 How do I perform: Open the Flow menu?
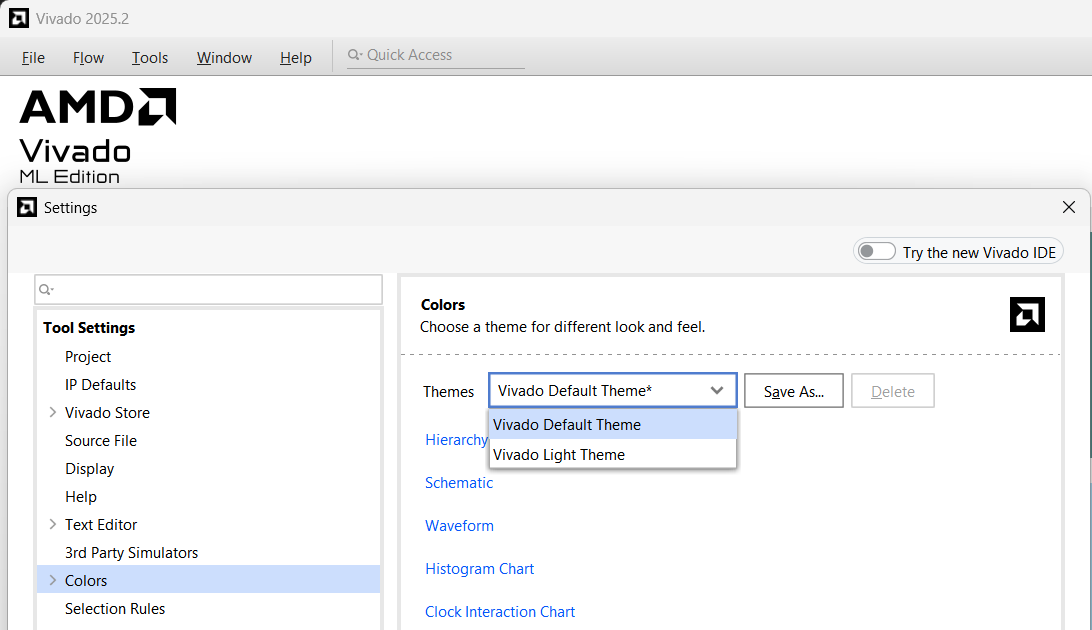pos(88,58)
